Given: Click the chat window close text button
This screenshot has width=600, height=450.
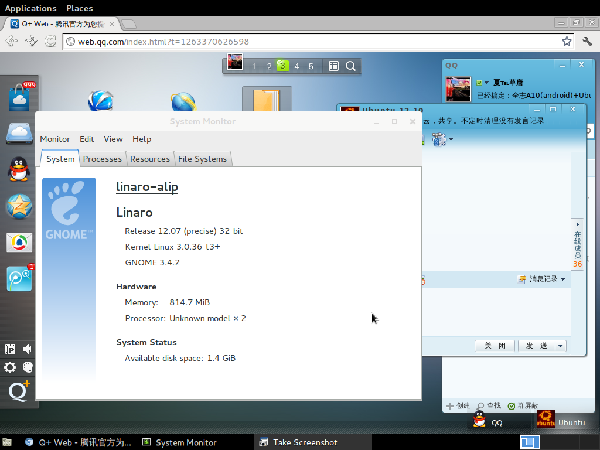Looking at the screenshot, I should (495, 346).
